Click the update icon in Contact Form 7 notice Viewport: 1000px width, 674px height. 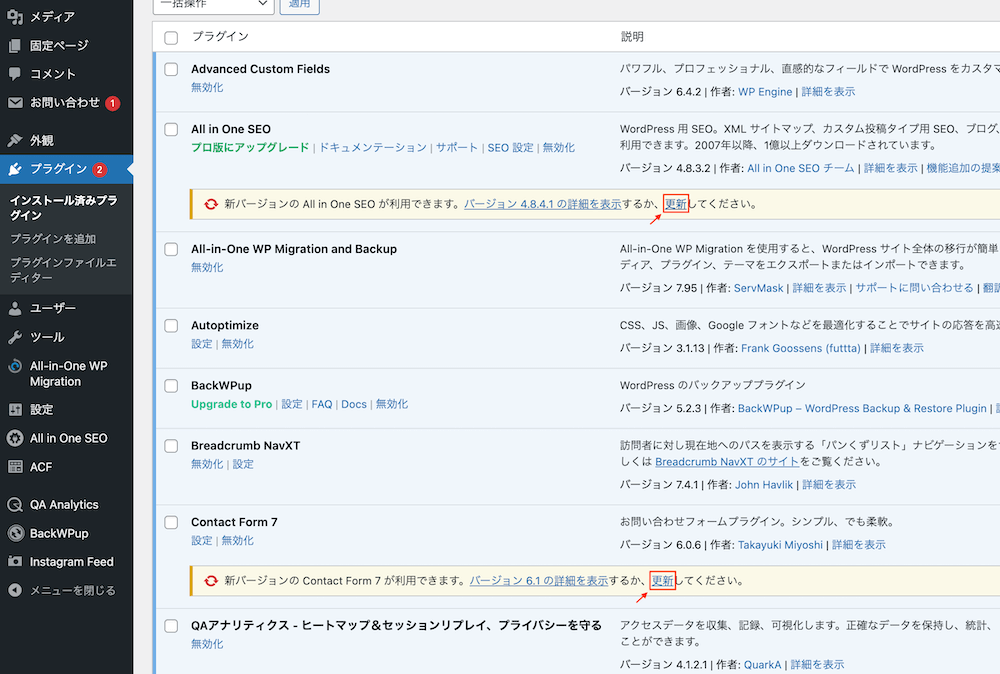pyautogui.click(x=211, y=581)
